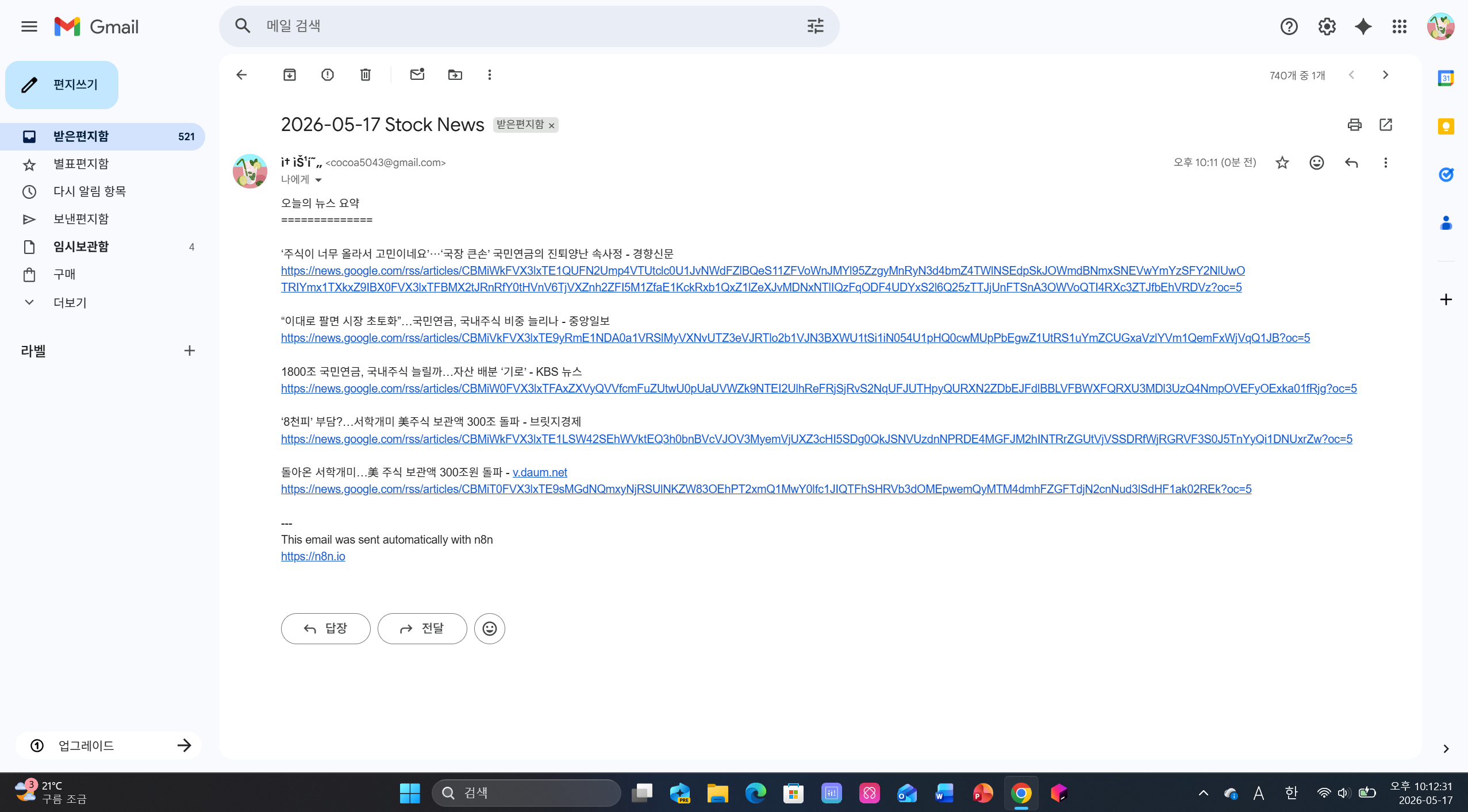
Task: Open the main menu hamburger icon
Action: pos(29,26)
